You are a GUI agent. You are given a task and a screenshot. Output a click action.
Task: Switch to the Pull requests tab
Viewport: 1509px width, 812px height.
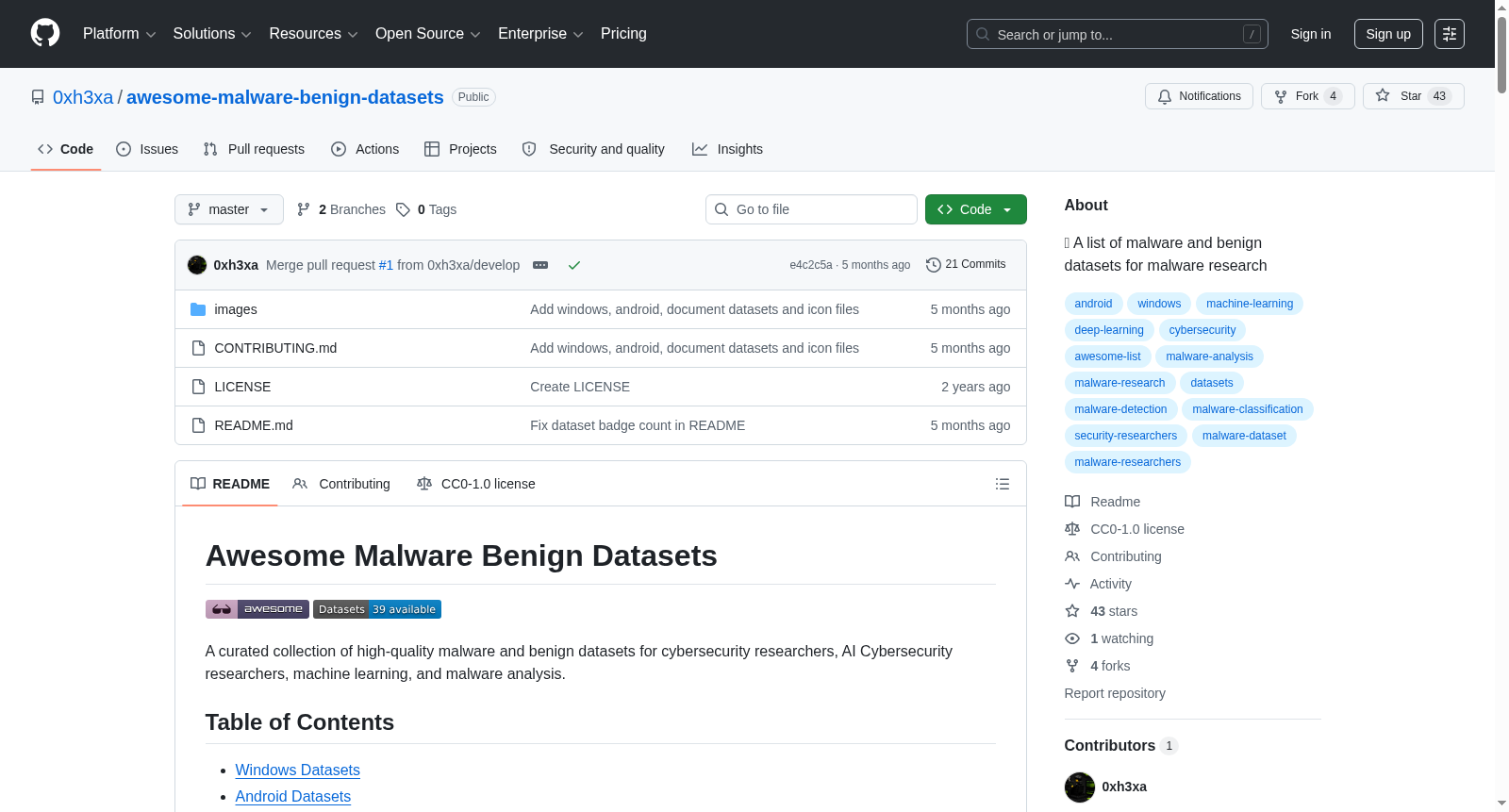tap(254, 149)
